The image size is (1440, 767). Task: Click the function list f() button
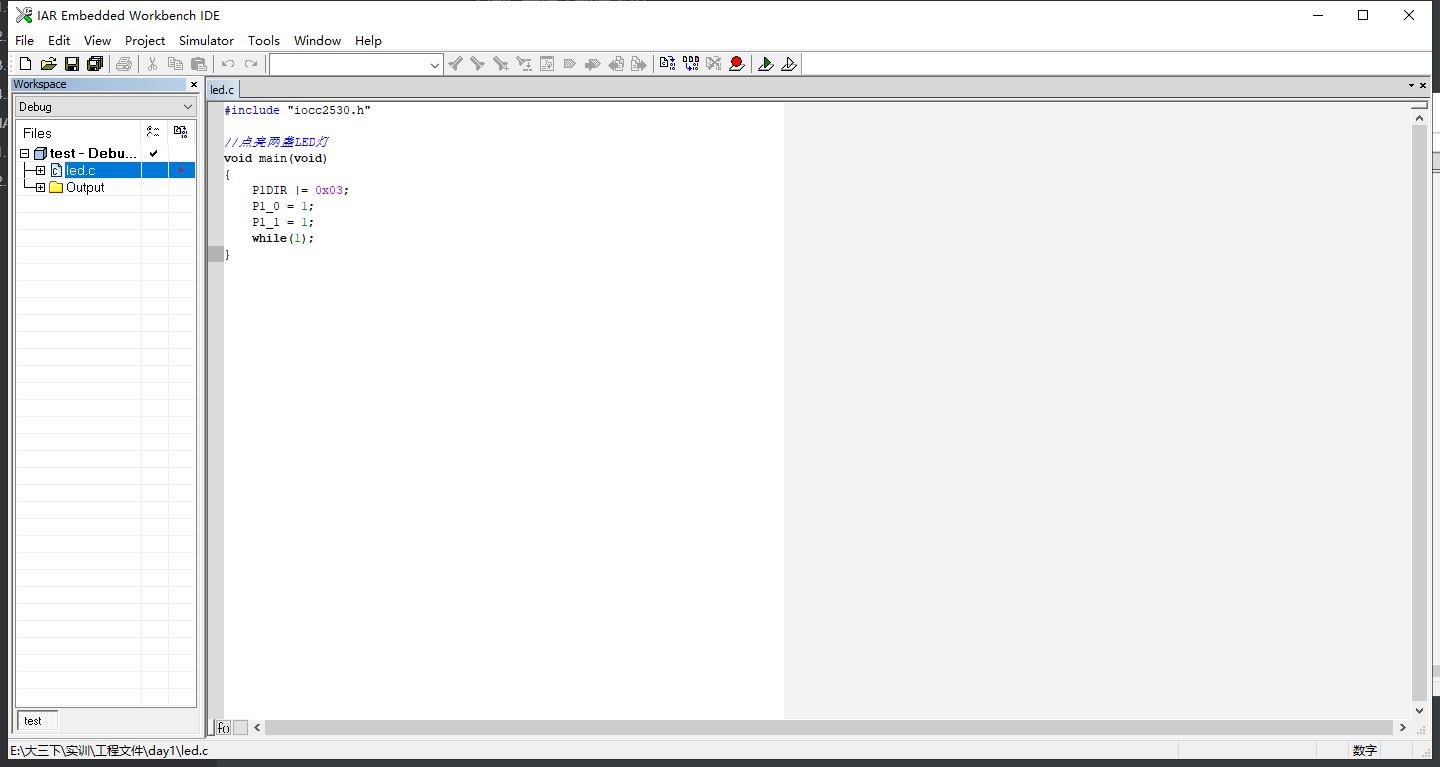coord(224,728)
